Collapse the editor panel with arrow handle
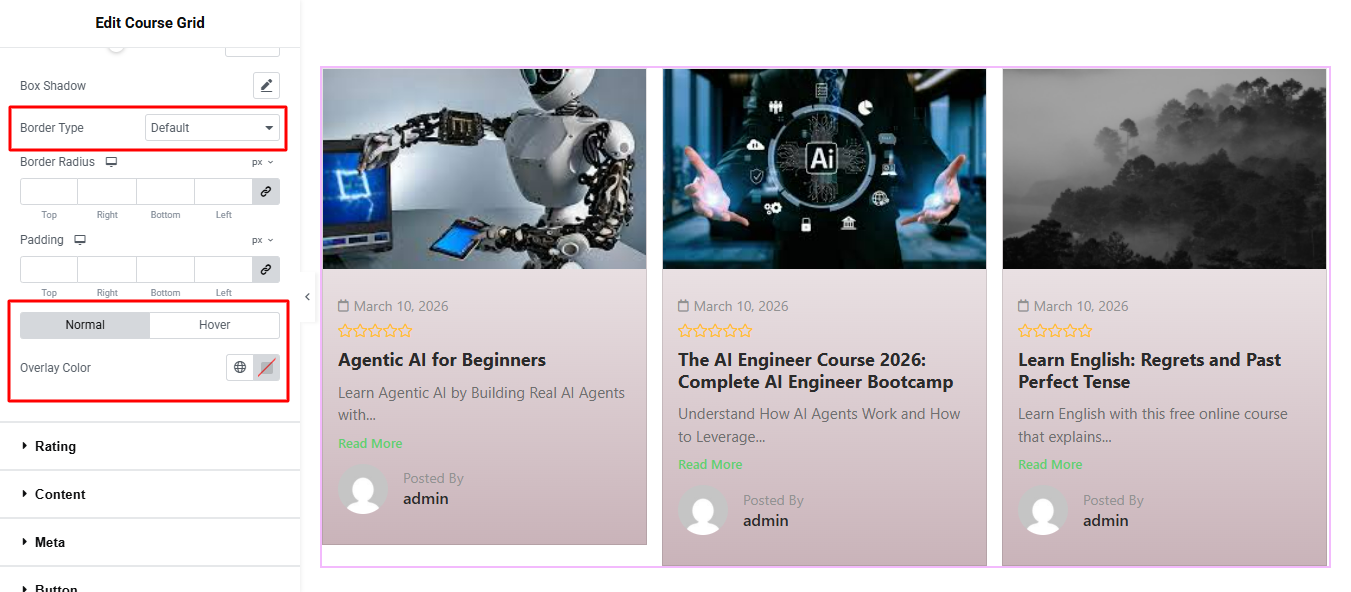The image size is (1351, 592). click(x=307, y=297)
